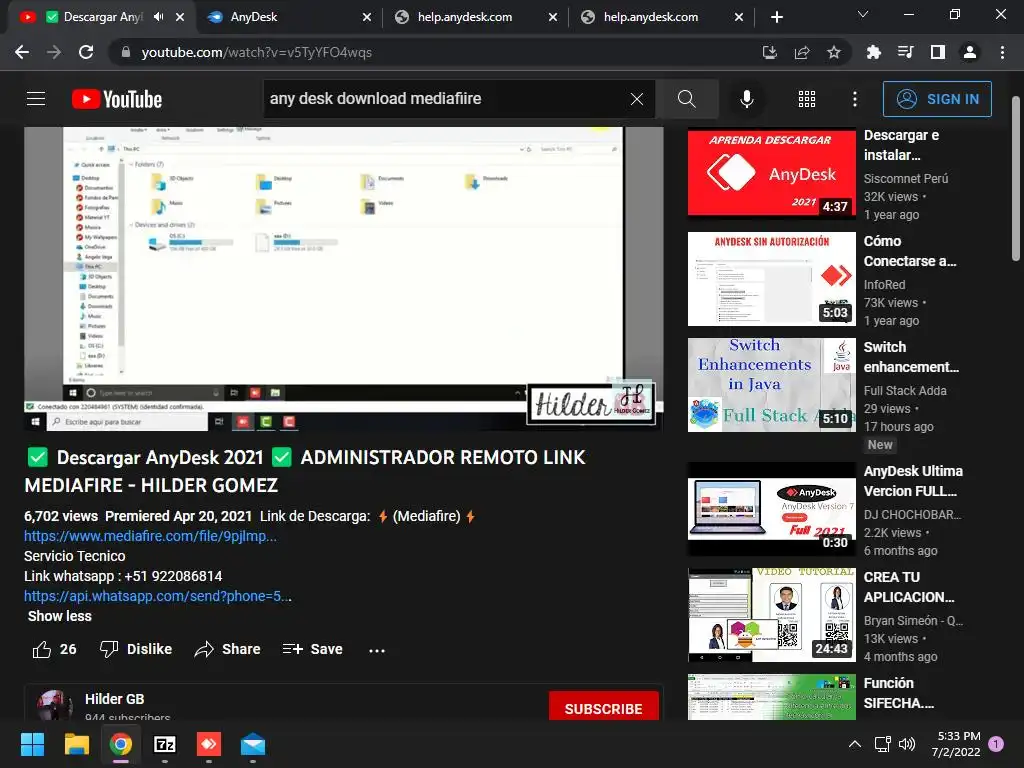1024x768 pixels.
Task: Open the Hilder GB channel name
Action: 114,699
